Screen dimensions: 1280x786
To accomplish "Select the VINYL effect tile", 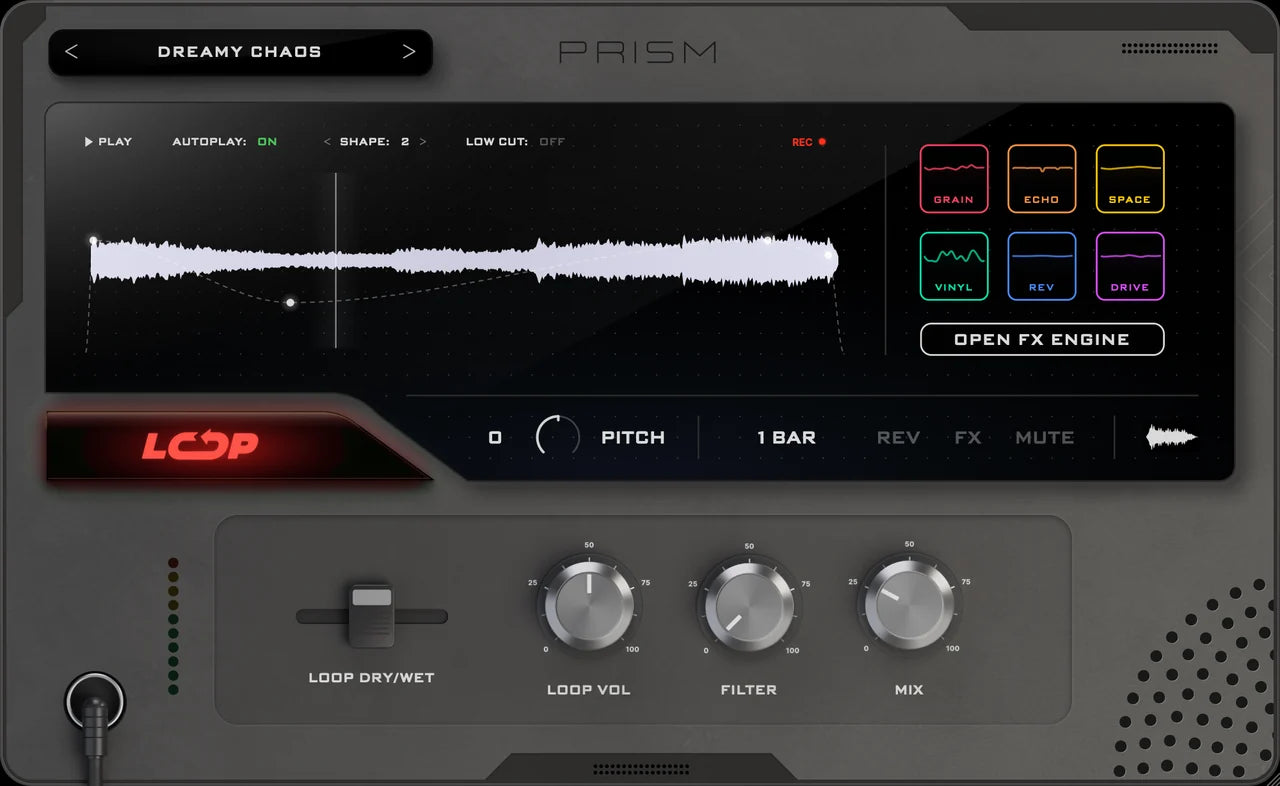I will (x=954, y=266).
